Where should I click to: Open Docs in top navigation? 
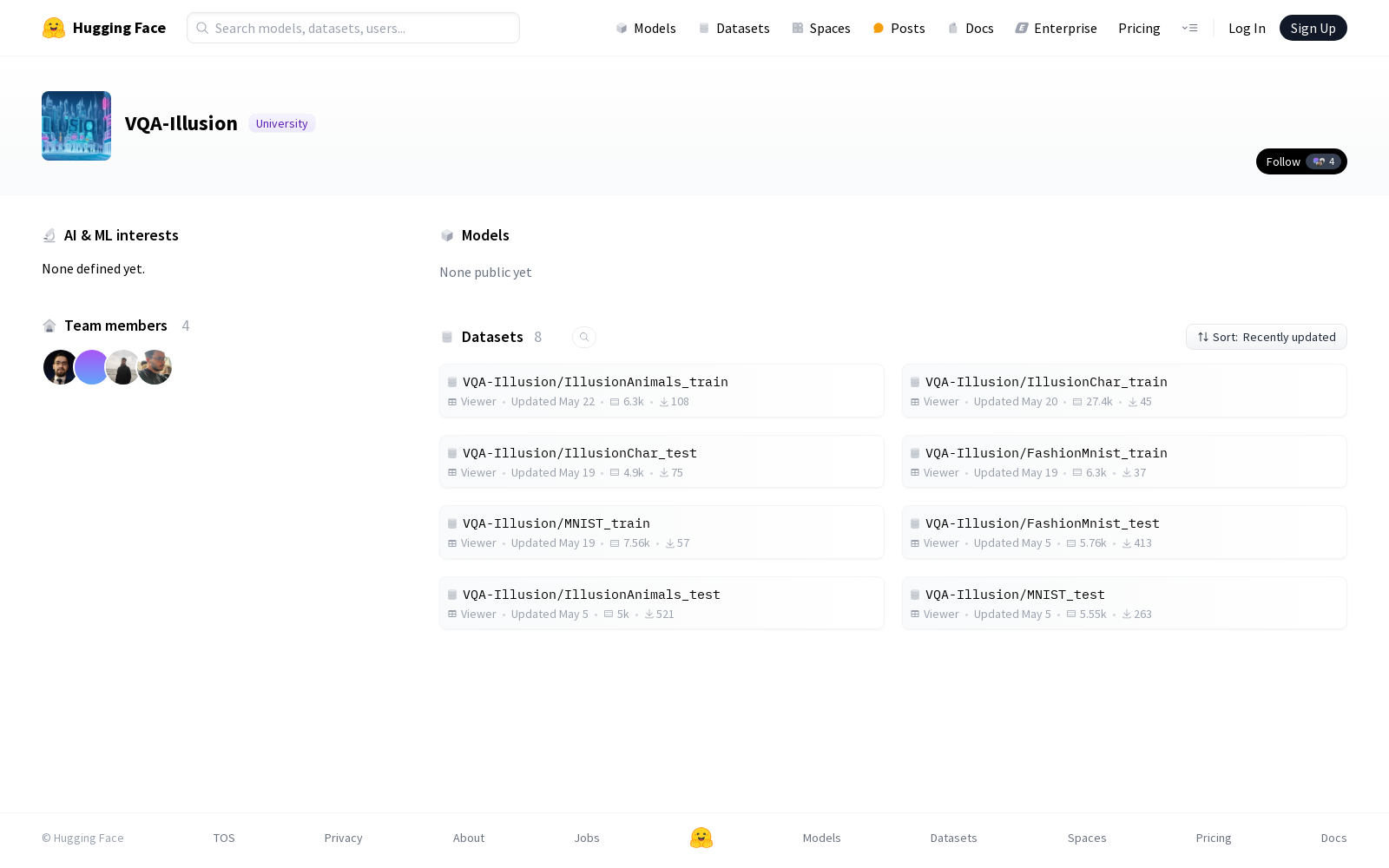(x=971, y=28)
